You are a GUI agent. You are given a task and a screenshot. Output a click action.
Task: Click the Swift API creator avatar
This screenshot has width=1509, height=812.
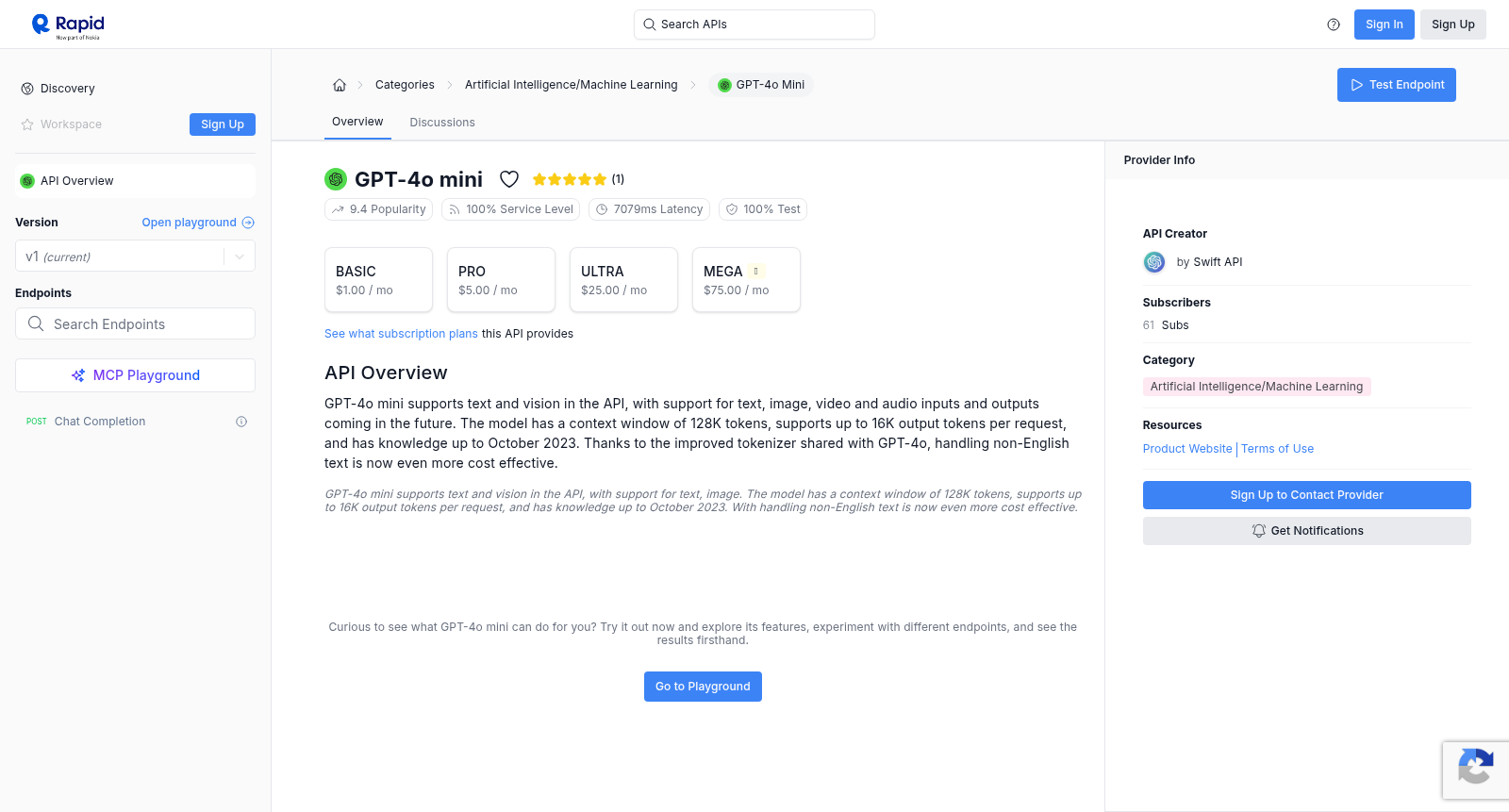(x=1154, y=262)
